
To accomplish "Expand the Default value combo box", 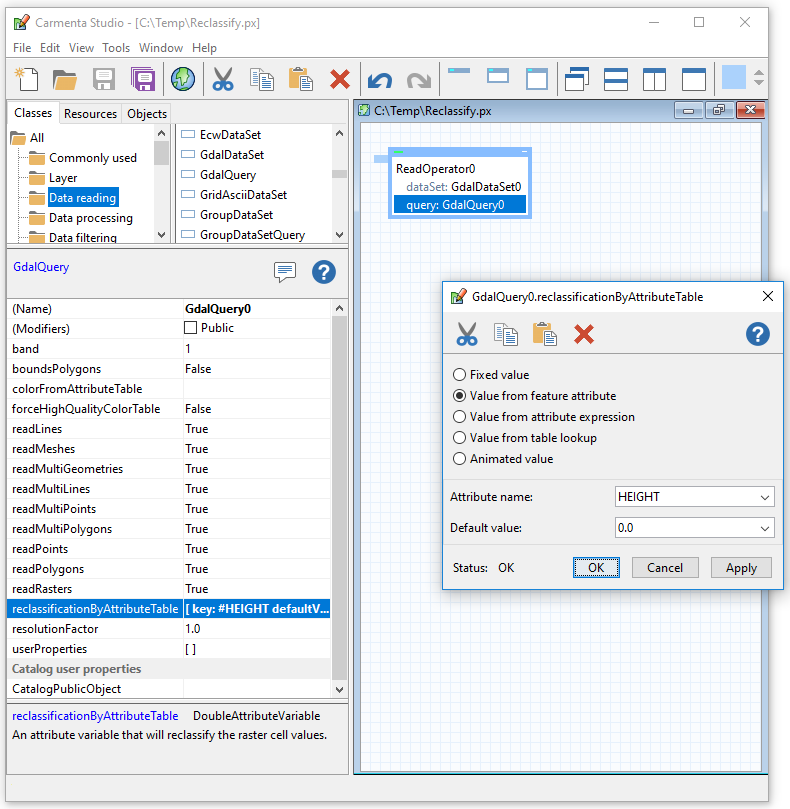I will point(765,528).
